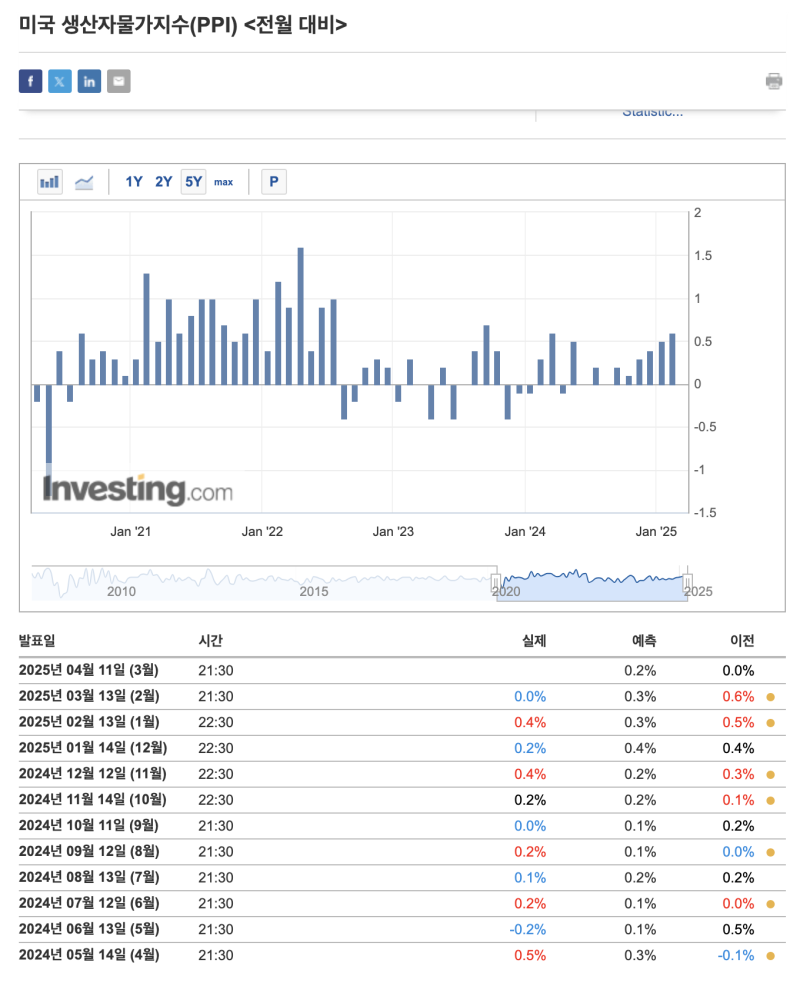Open the partially visible Statistic... link
800x986 pixels.
pyautogui.click(x=652, y=112)
